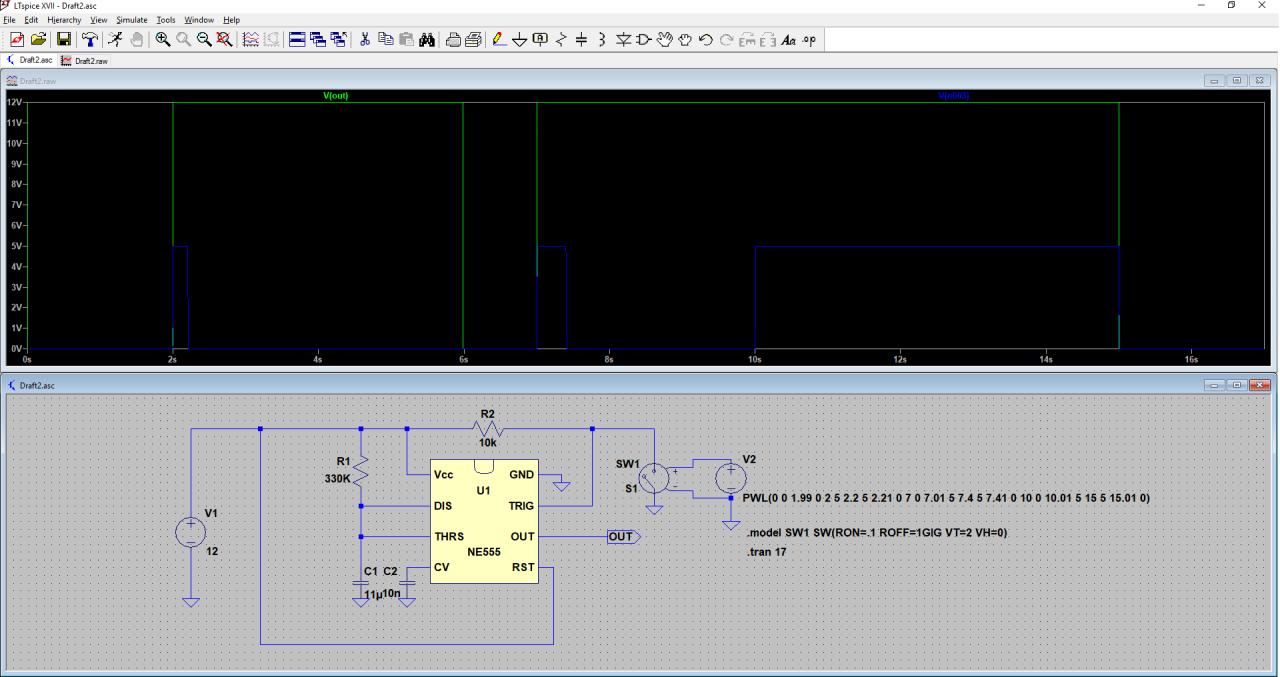This screenshot has height=677, width=1280.
Task: Click the Save floppy disk icon
Action: click(64, 40)
